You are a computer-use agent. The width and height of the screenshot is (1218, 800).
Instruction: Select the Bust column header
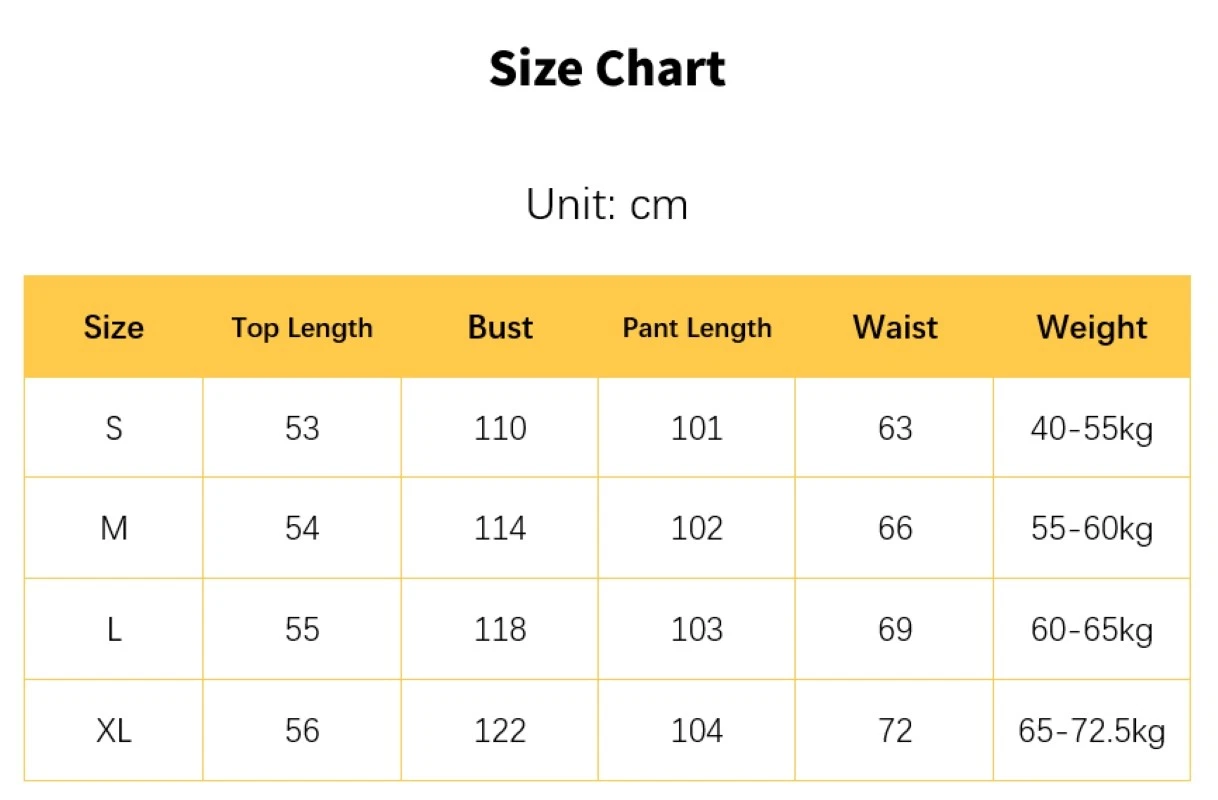(500, 328)
